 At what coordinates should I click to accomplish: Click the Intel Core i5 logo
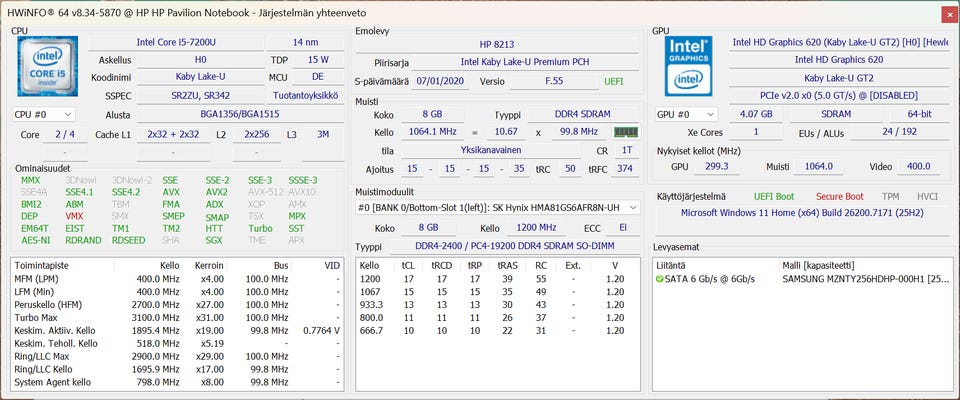click(47, 67)
